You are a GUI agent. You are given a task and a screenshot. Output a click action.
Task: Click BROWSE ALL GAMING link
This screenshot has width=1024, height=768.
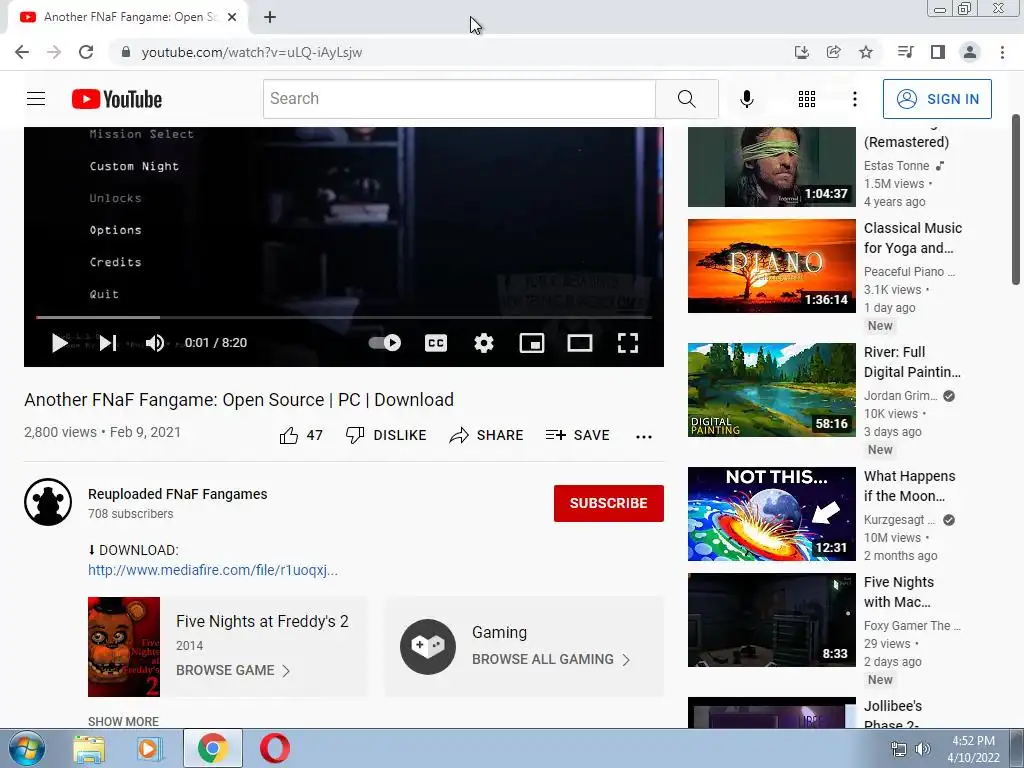pos(551,659)
